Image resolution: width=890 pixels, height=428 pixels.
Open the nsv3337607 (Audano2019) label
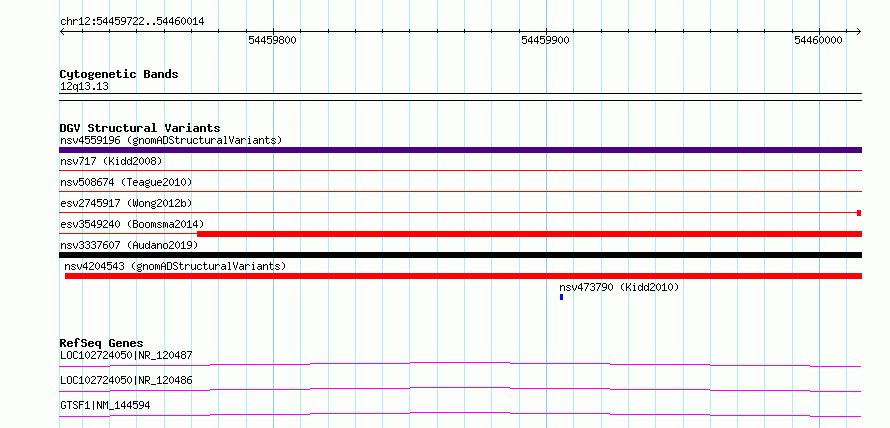[129, 245]
